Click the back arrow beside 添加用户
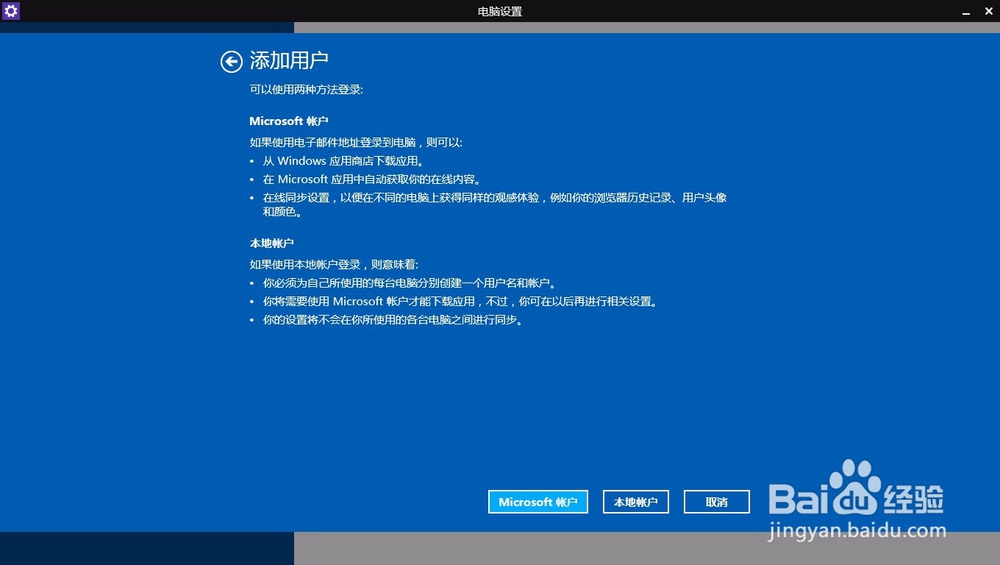 pyautogui.click(x=232, y=62)
